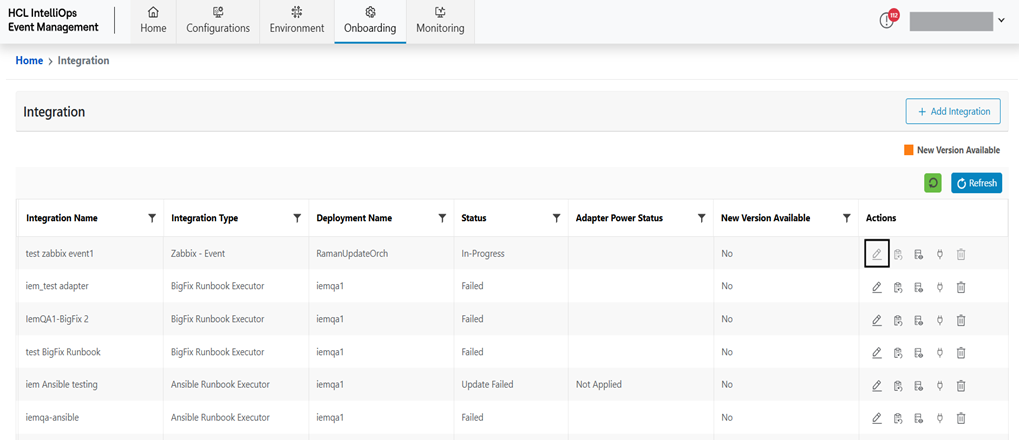Open the notifications alert icon
Screen dimensions: 1019x440
(x=887, y=21)
